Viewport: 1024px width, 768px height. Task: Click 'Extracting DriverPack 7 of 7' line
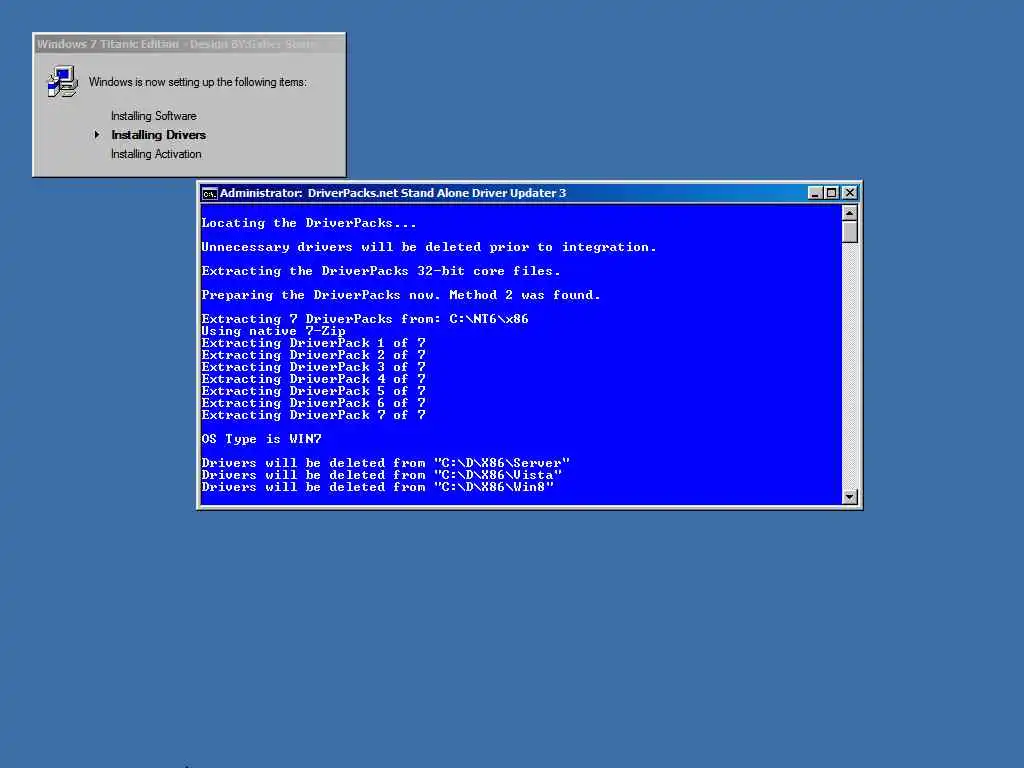[x=313, y=415]
